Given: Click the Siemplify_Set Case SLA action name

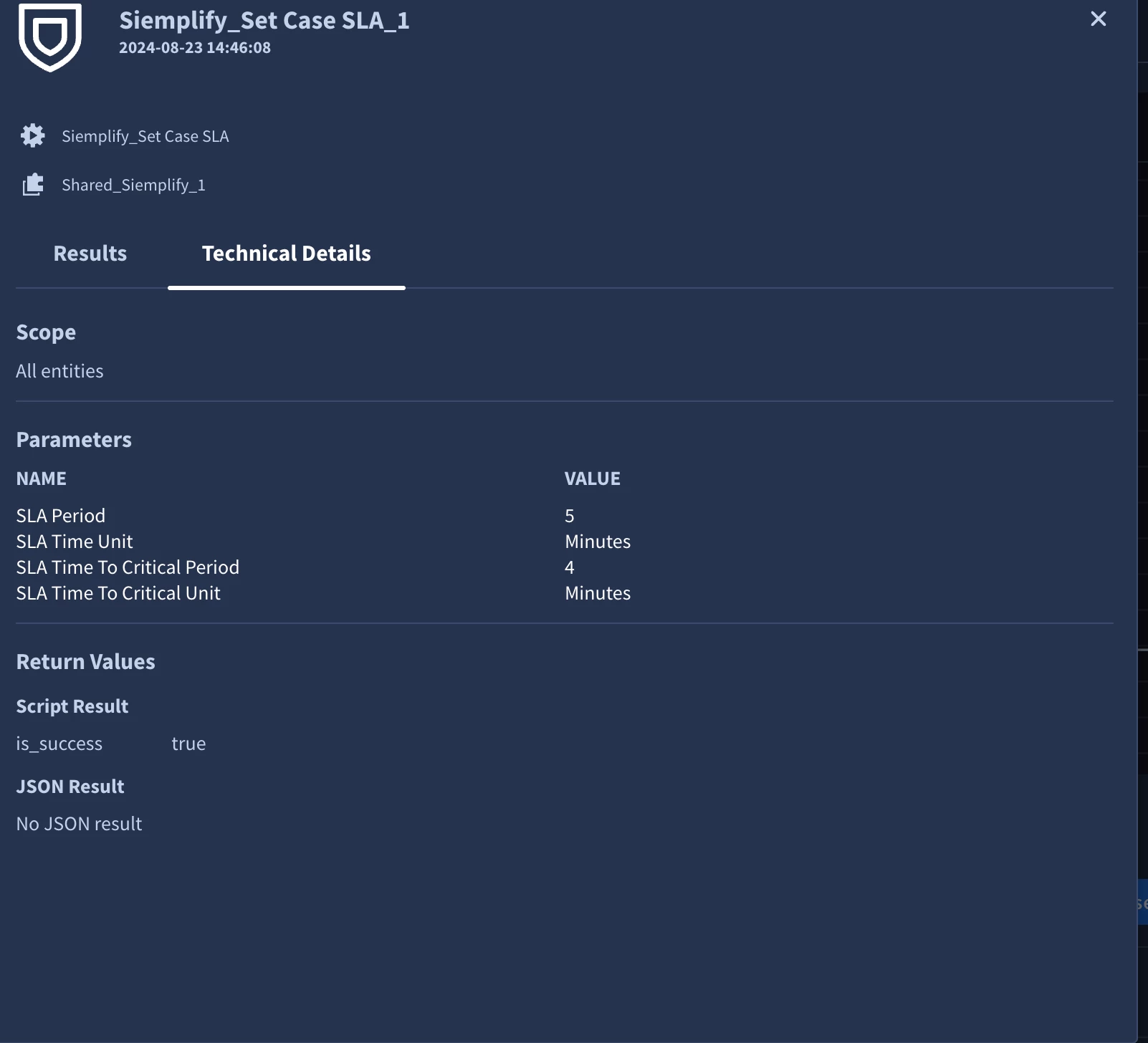Looking at the screenshot, I should point(145,136).
